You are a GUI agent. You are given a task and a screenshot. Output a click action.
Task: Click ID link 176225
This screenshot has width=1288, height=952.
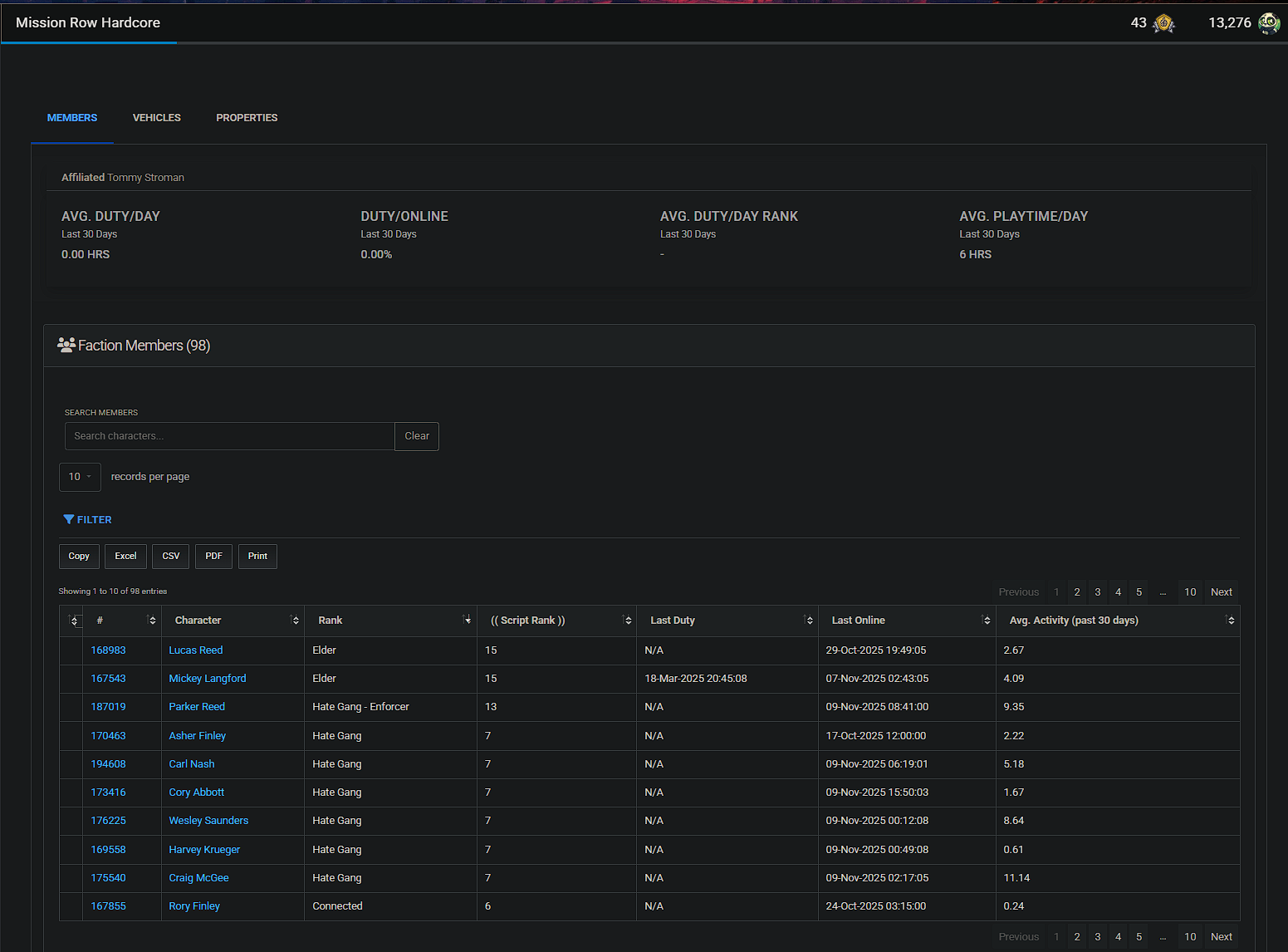click(x=109, y=821)
